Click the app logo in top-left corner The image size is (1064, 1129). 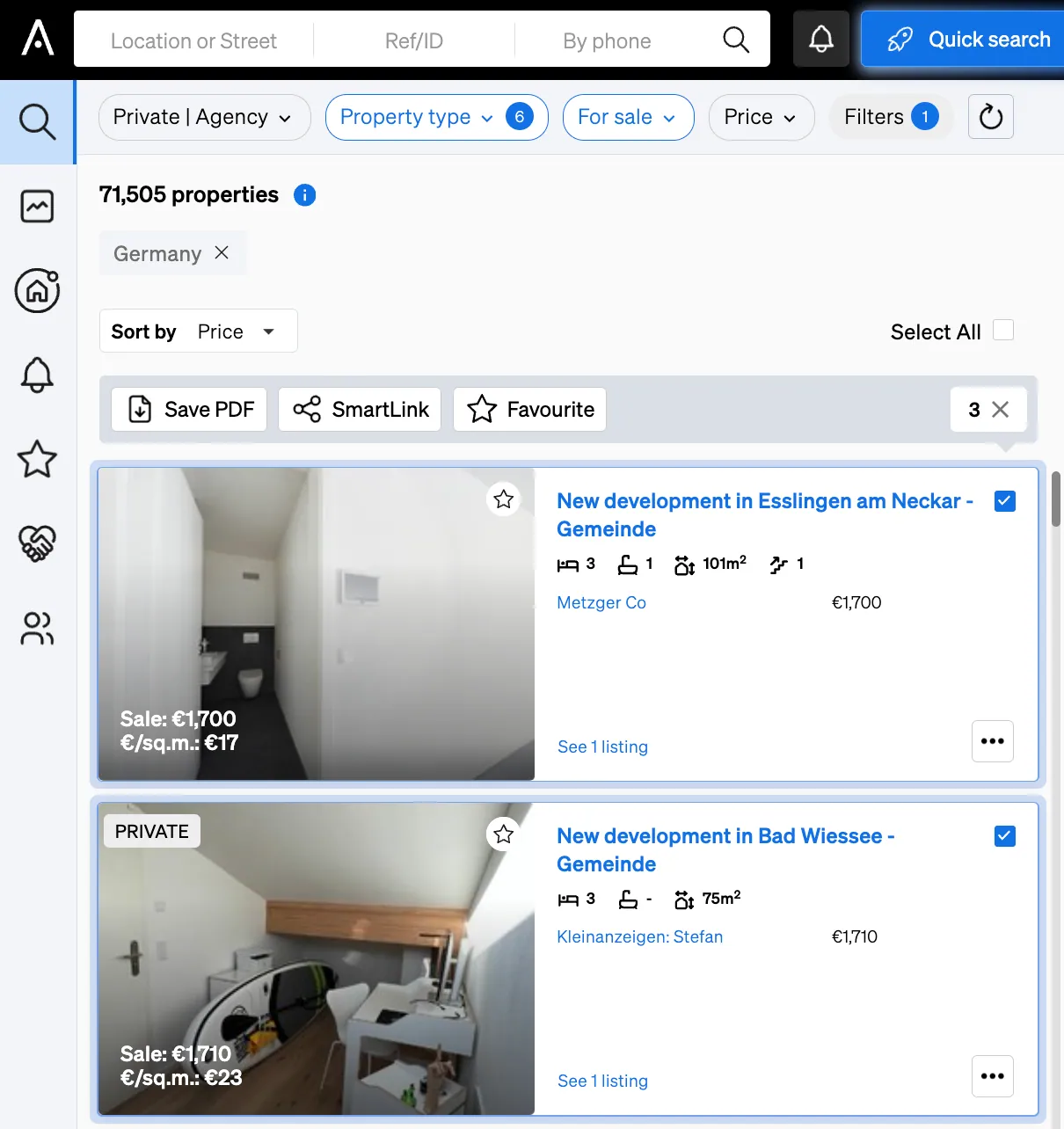tap(38, 39)
